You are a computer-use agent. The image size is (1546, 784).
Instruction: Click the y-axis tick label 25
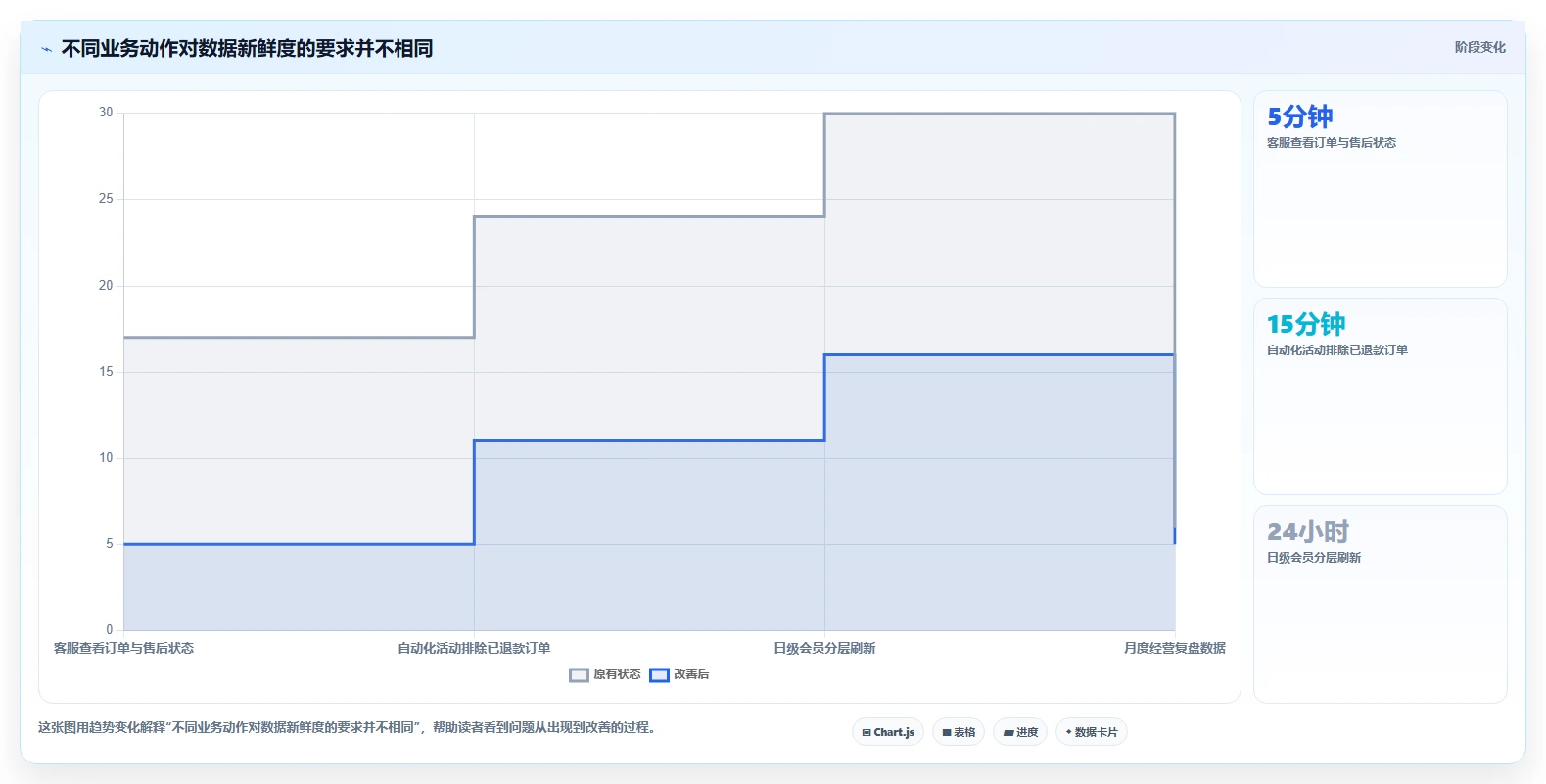click(x=106, y=199)
